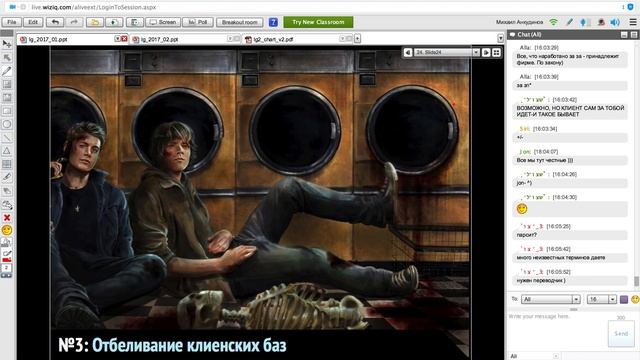This screenshot has width=640, height=360.
Task: Open the layout options button beside Screen
Action: (x=135, y=22)
